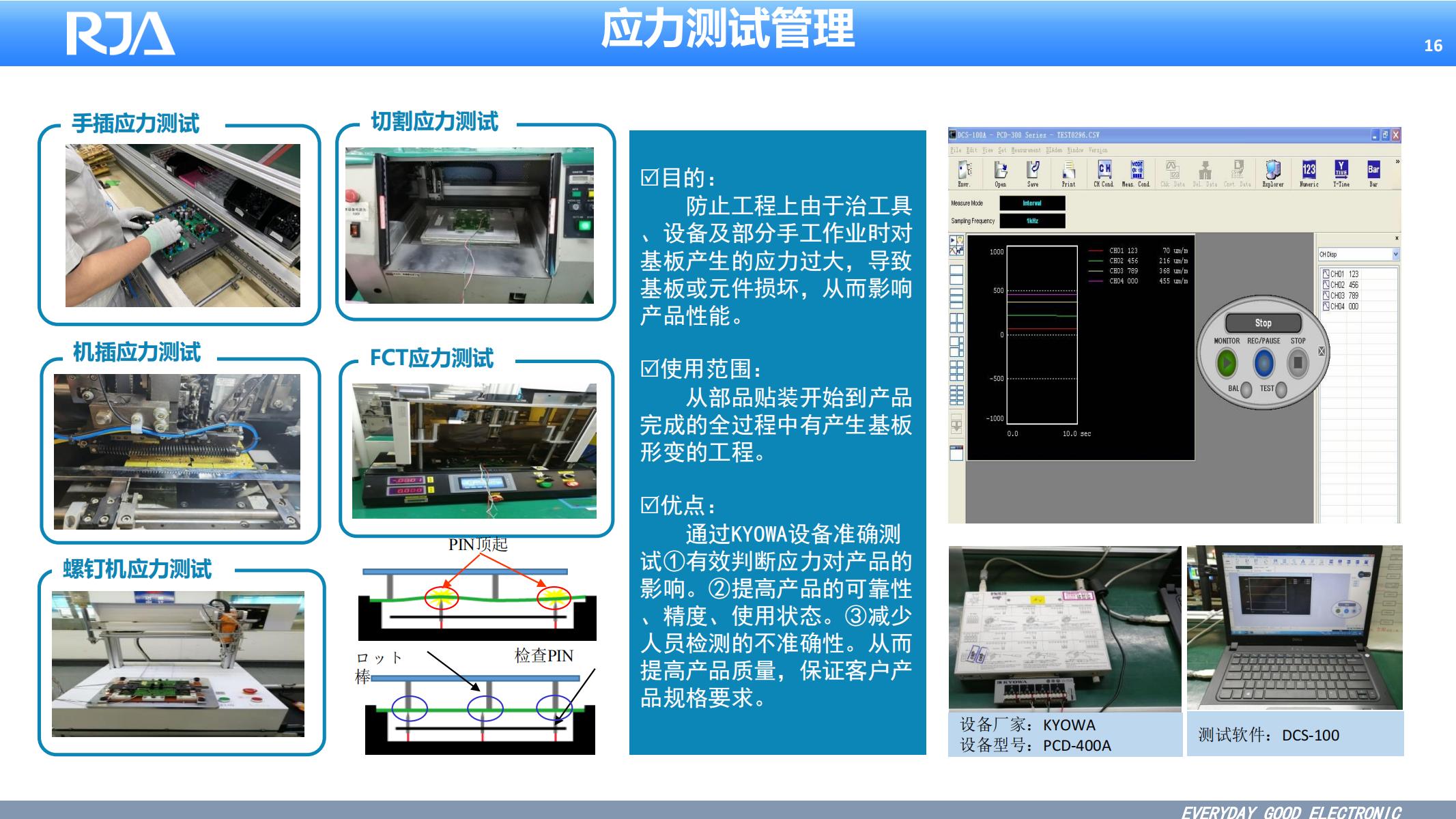Click the Meas. Cond. icon

1138,169
